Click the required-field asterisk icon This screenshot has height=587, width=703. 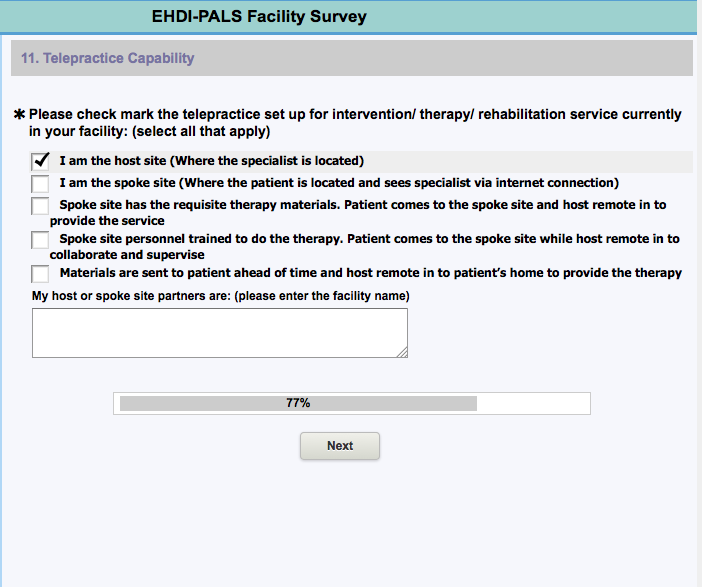click(19, 115)
